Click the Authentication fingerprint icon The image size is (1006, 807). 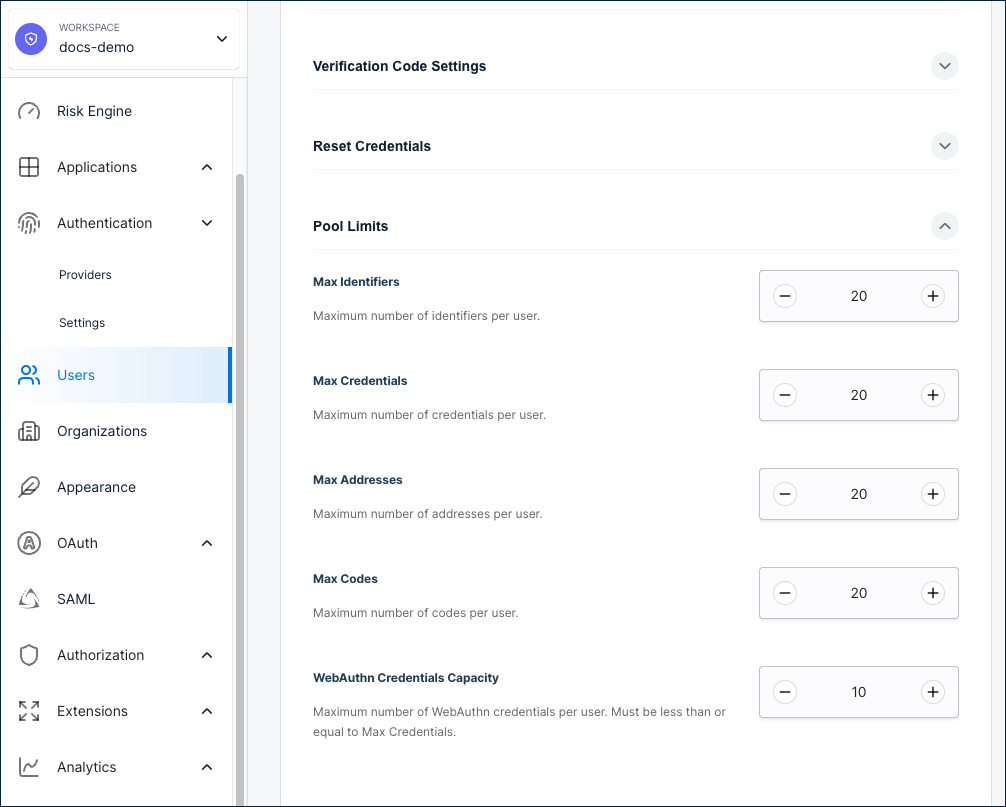[28, 223]
